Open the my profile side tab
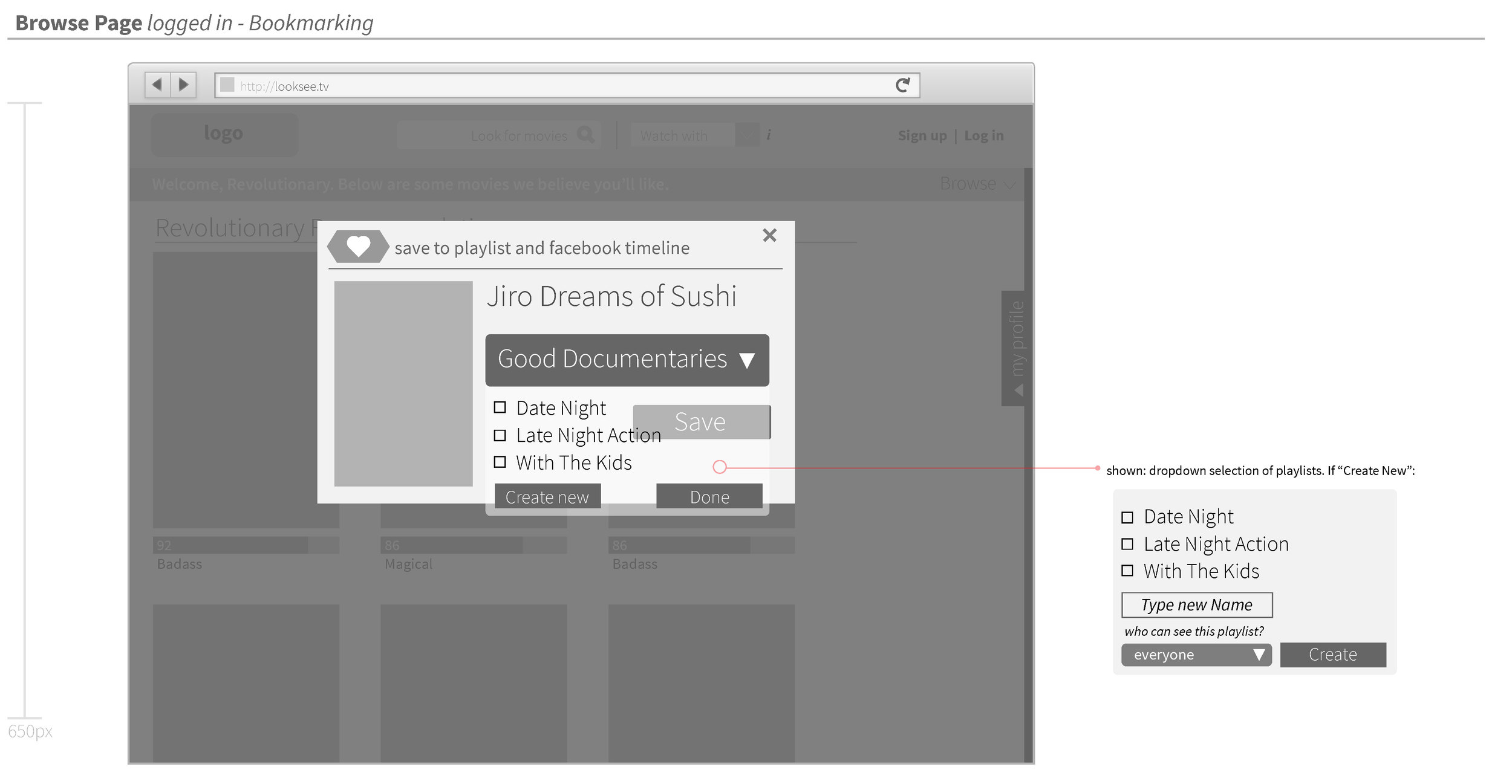 (x=1013, y=348)
